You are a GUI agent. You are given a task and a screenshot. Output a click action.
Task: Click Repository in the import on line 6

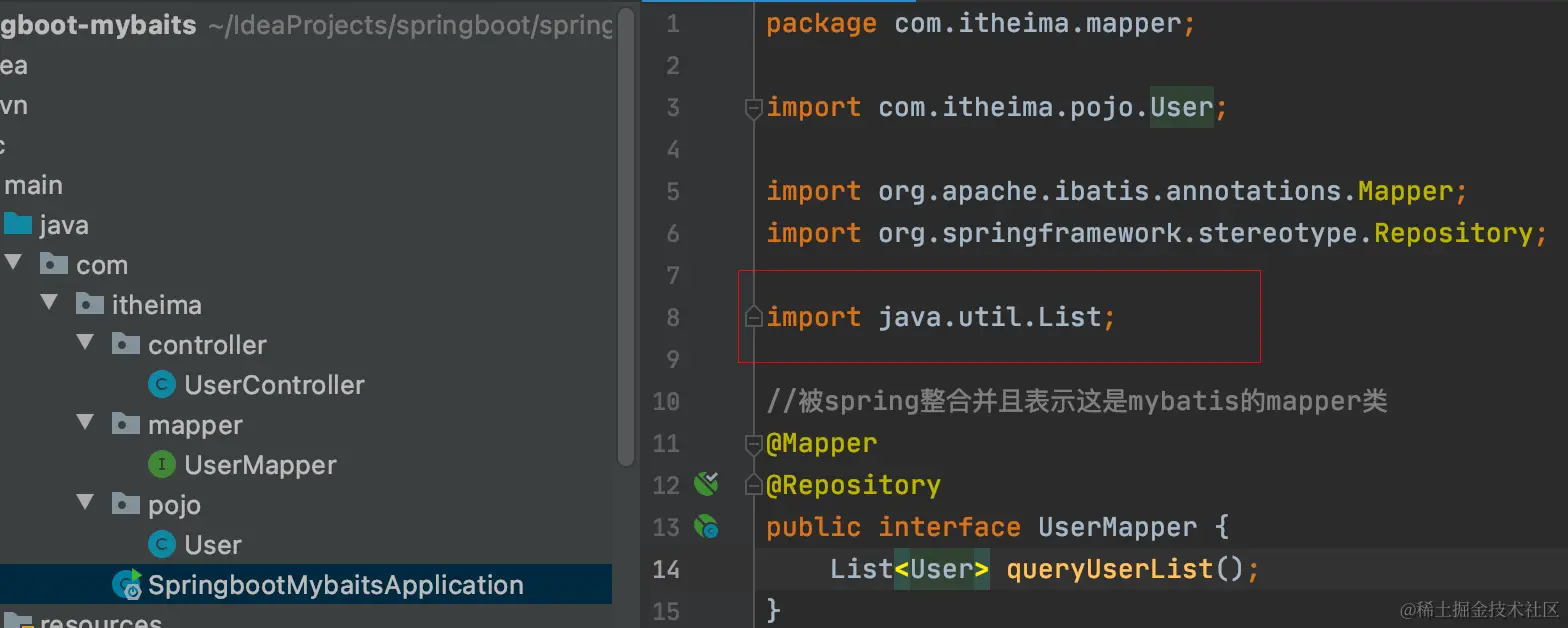[x=1452, y=233]
